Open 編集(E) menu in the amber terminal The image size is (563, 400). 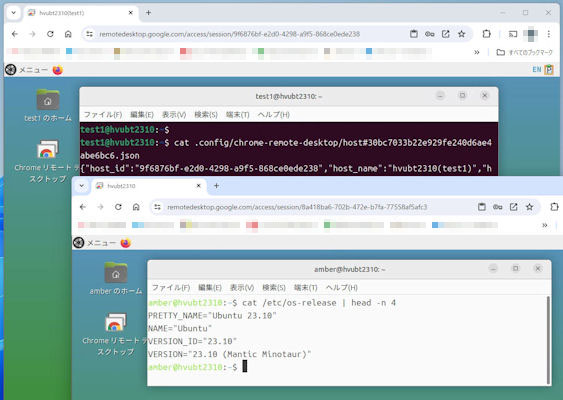pos(210,288)
